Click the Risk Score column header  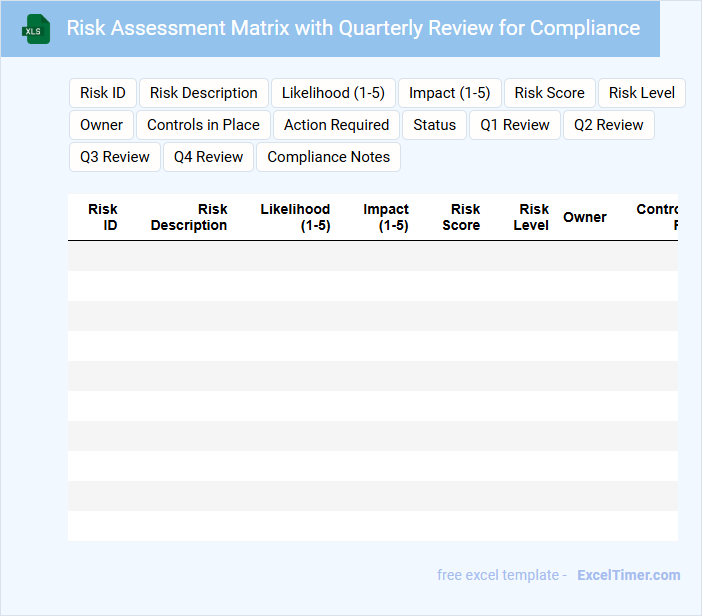pyautogui.click(x=462, y=217)
